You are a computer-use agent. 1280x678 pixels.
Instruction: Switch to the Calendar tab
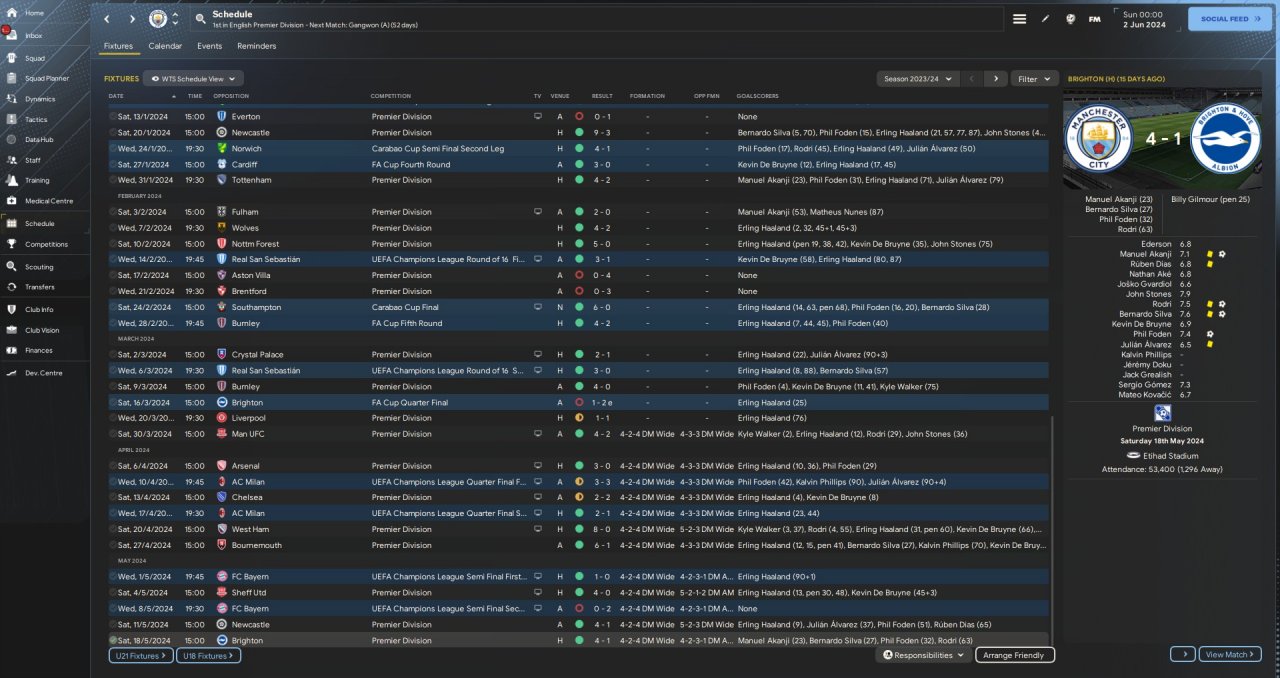(x=165, y=46)
